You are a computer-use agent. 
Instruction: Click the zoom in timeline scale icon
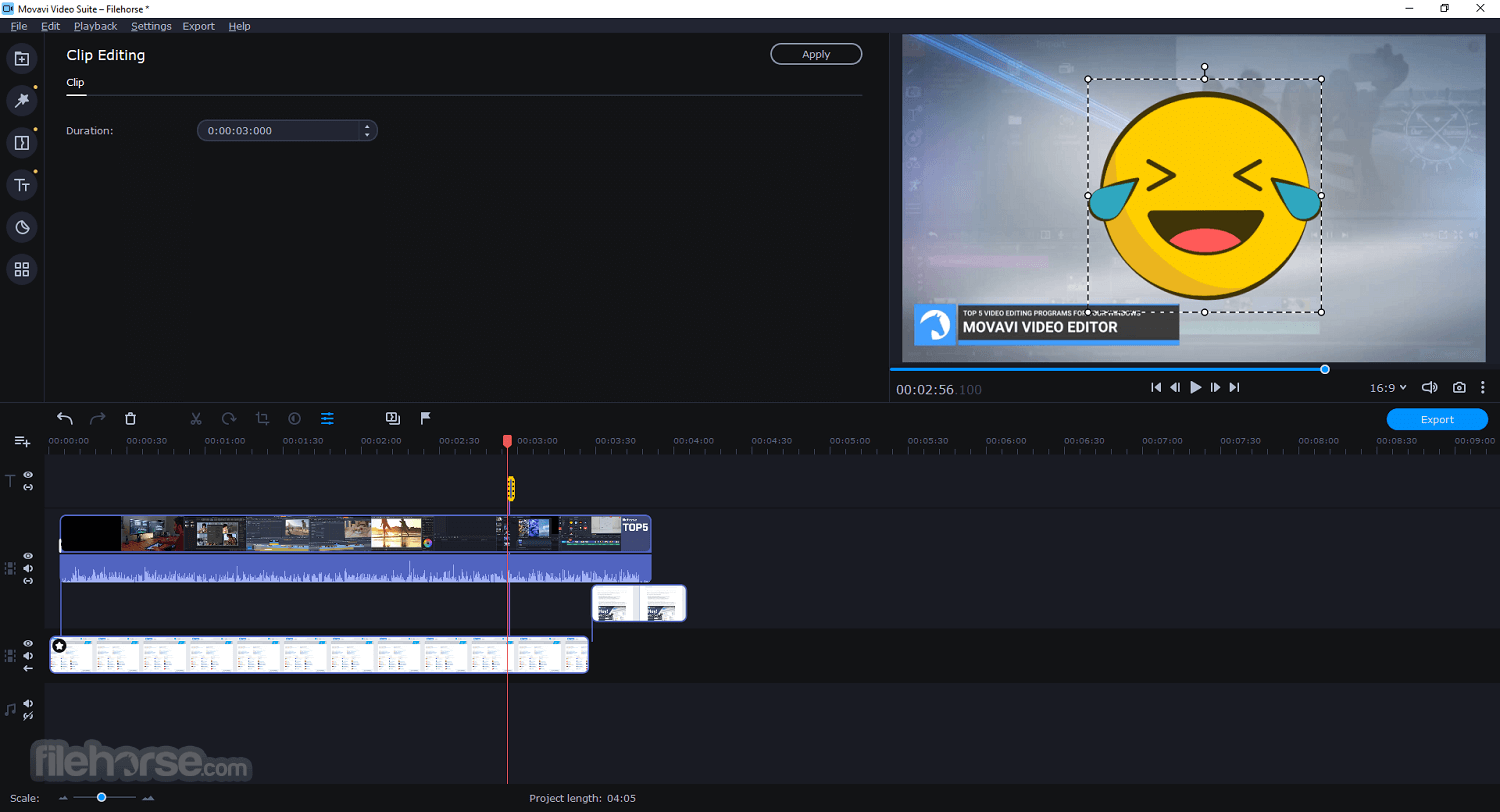(x=148, y=798)
